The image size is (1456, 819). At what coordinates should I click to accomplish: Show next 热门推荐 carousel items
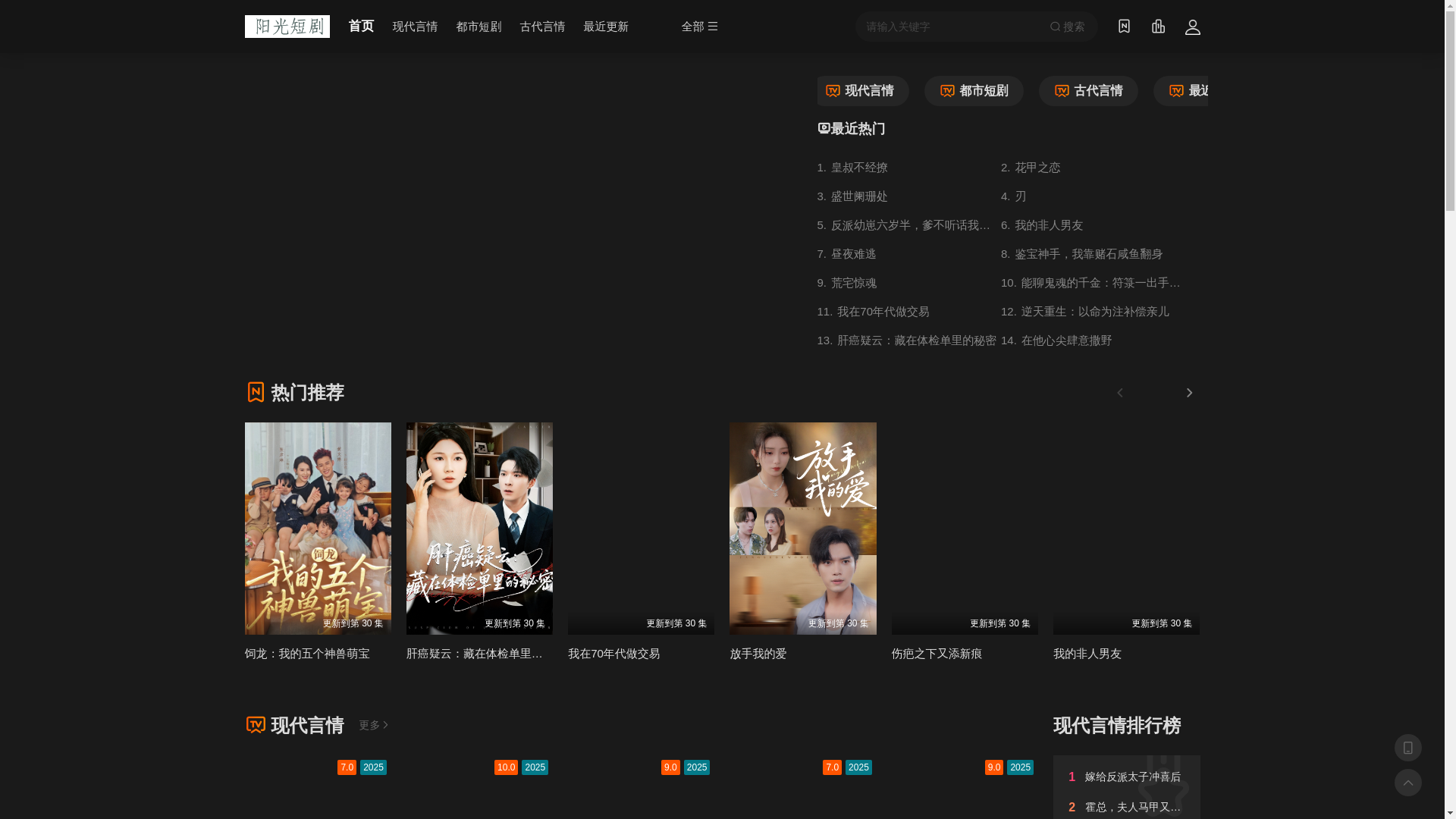coord(1189,393)
